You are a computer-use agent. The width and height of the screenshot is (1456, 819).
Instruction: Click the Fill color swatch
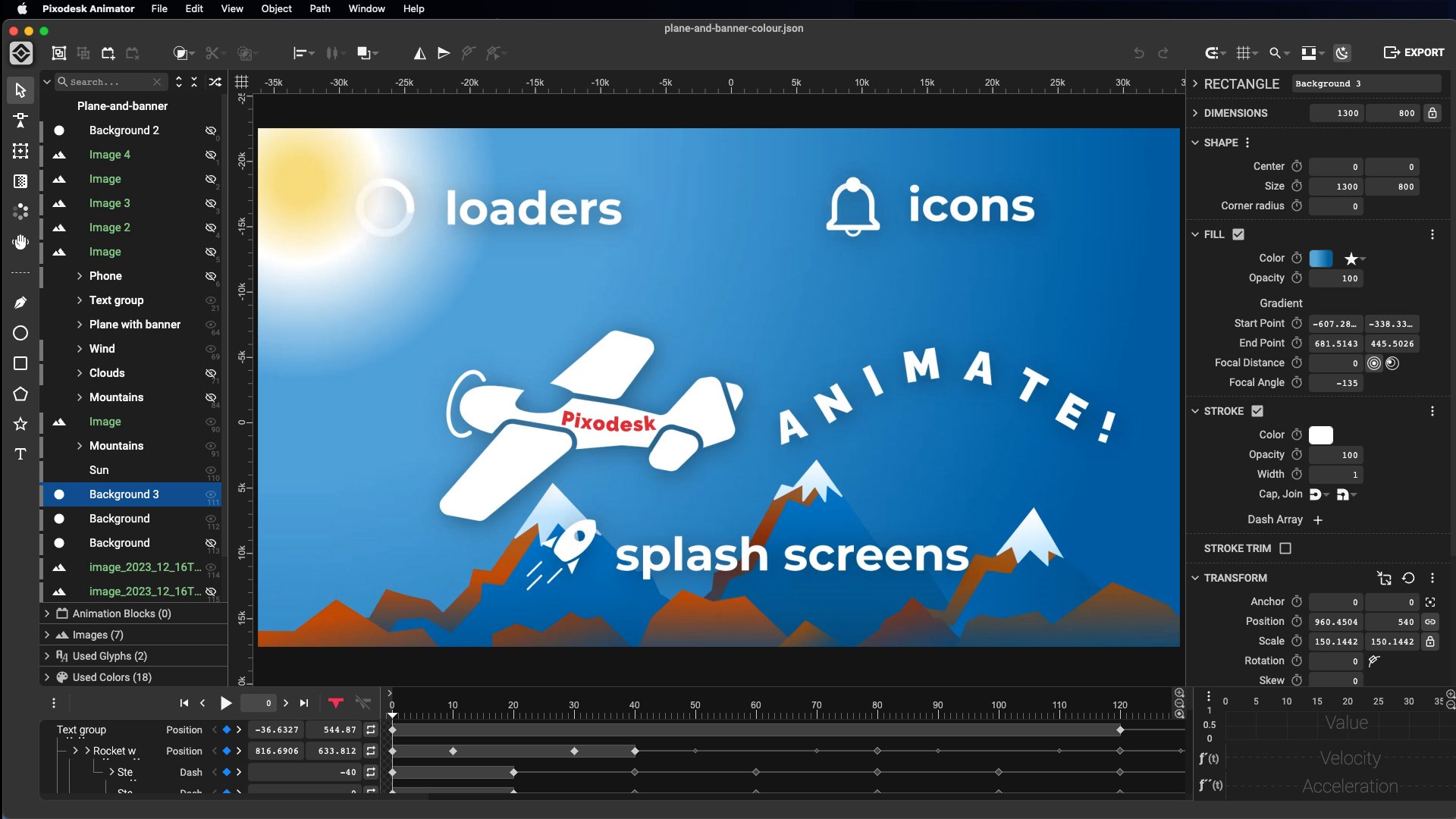(1320, 258)
